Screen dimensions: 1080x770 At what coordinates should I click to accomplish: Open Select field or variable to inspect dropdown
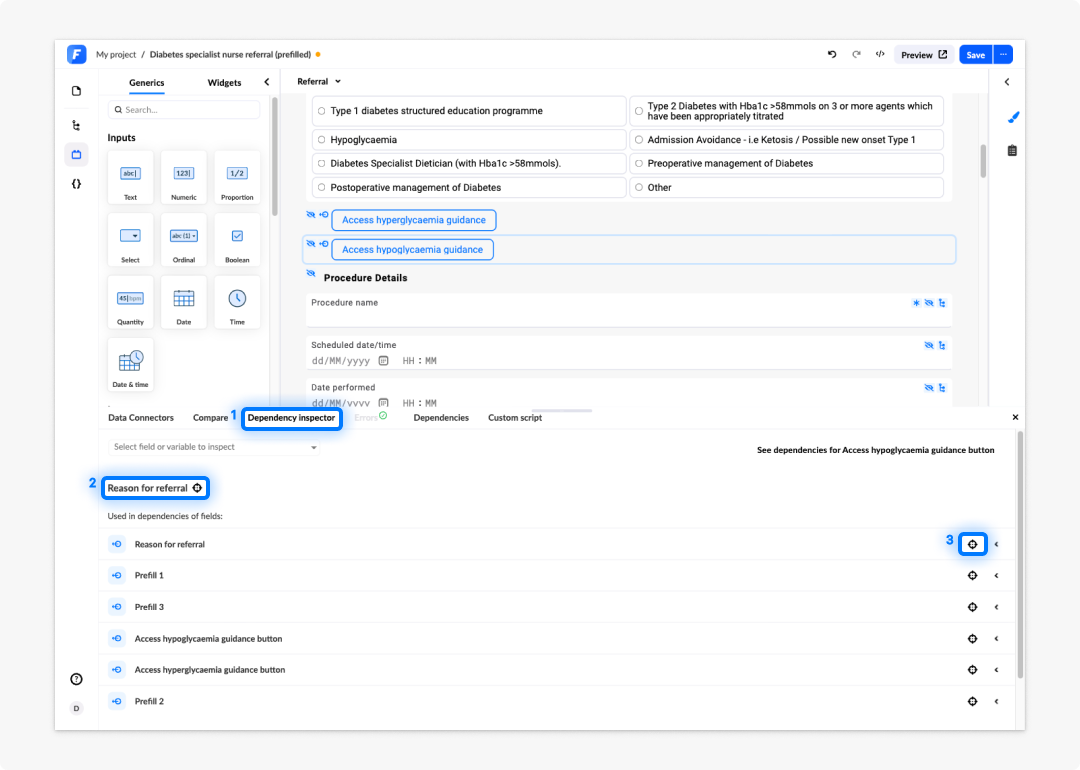(214, 448)
